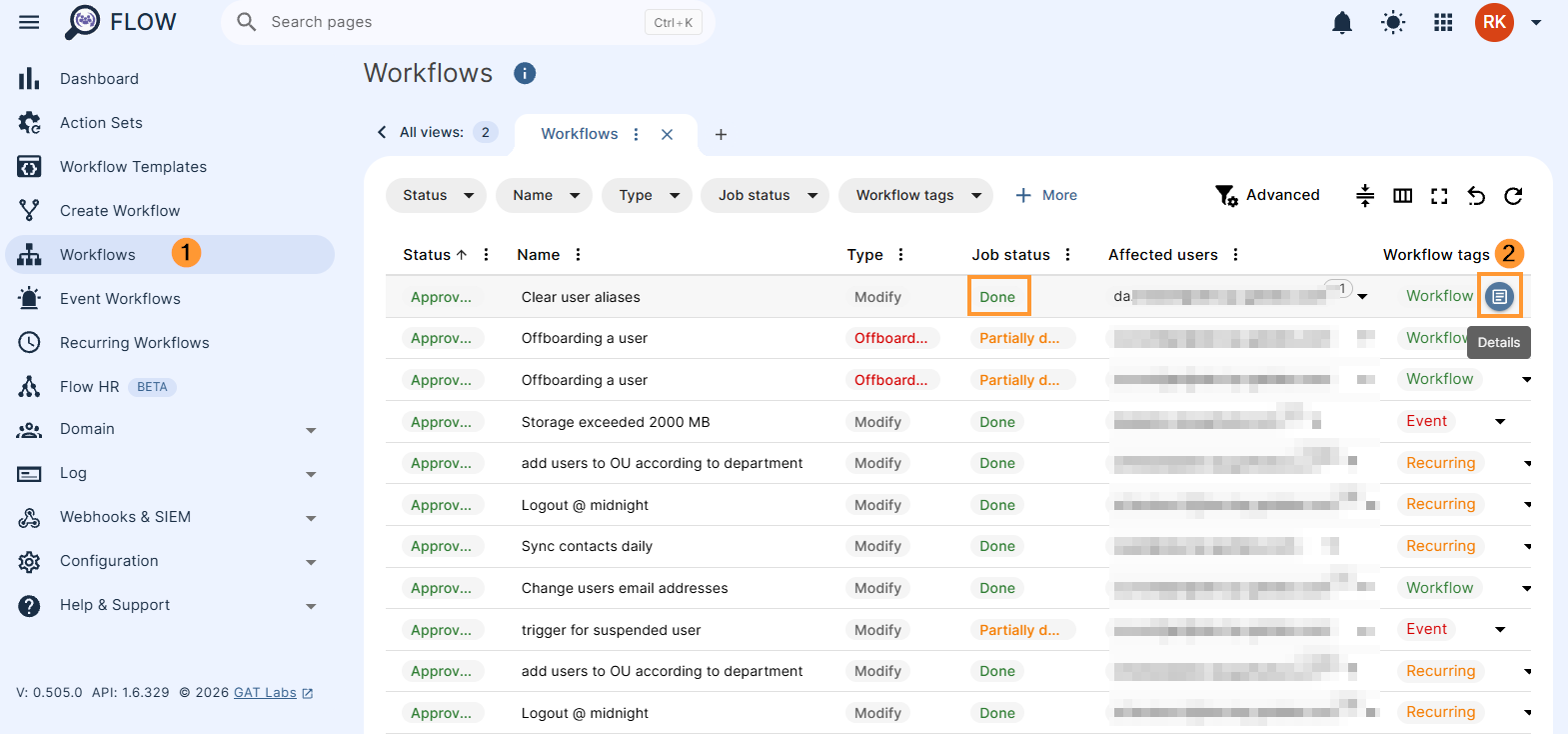Open Details icon for Clear user aliases

[x=1499, y=296]
